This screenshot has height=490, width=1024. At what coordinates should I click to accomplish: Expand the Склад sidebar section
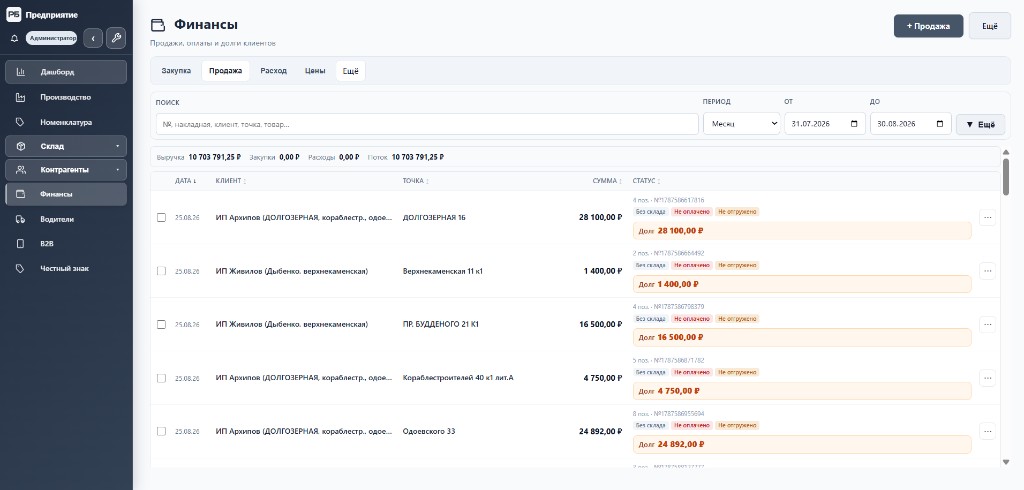[118, 146]
